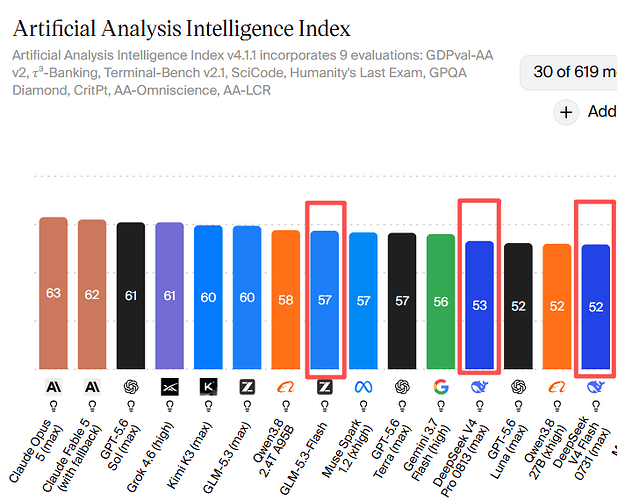
Task: Click the Claude Opus 5 bar showing 63
Action: coord(53,293)
